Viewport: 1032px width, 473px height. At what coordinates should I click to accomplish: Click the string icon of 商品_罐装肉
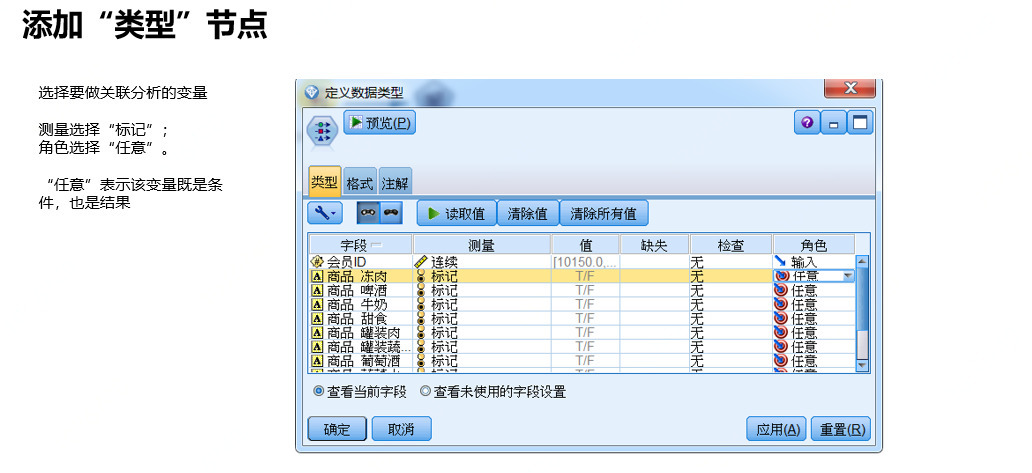[x=317, y=333]
